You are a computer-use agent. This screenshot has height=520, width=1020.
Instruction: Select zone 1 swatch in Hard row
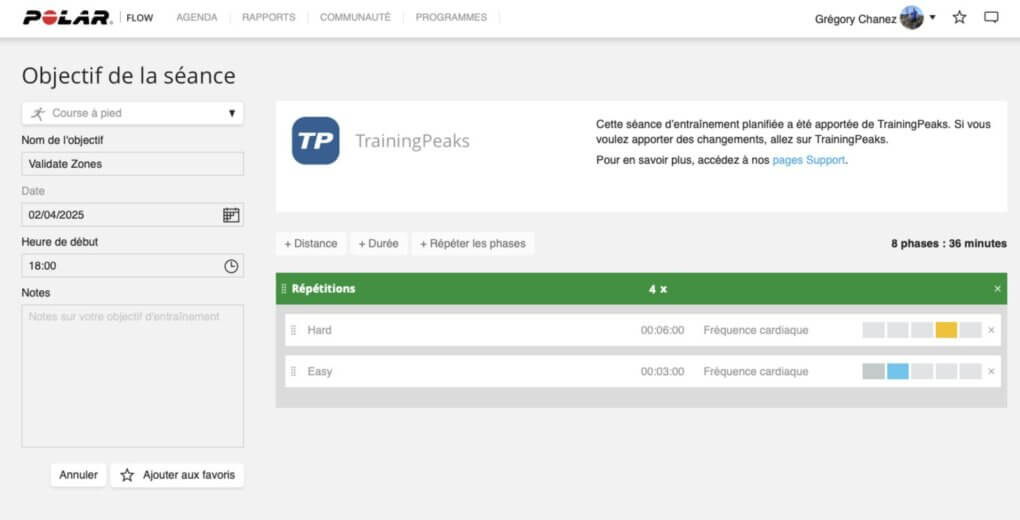click(874, 330)
